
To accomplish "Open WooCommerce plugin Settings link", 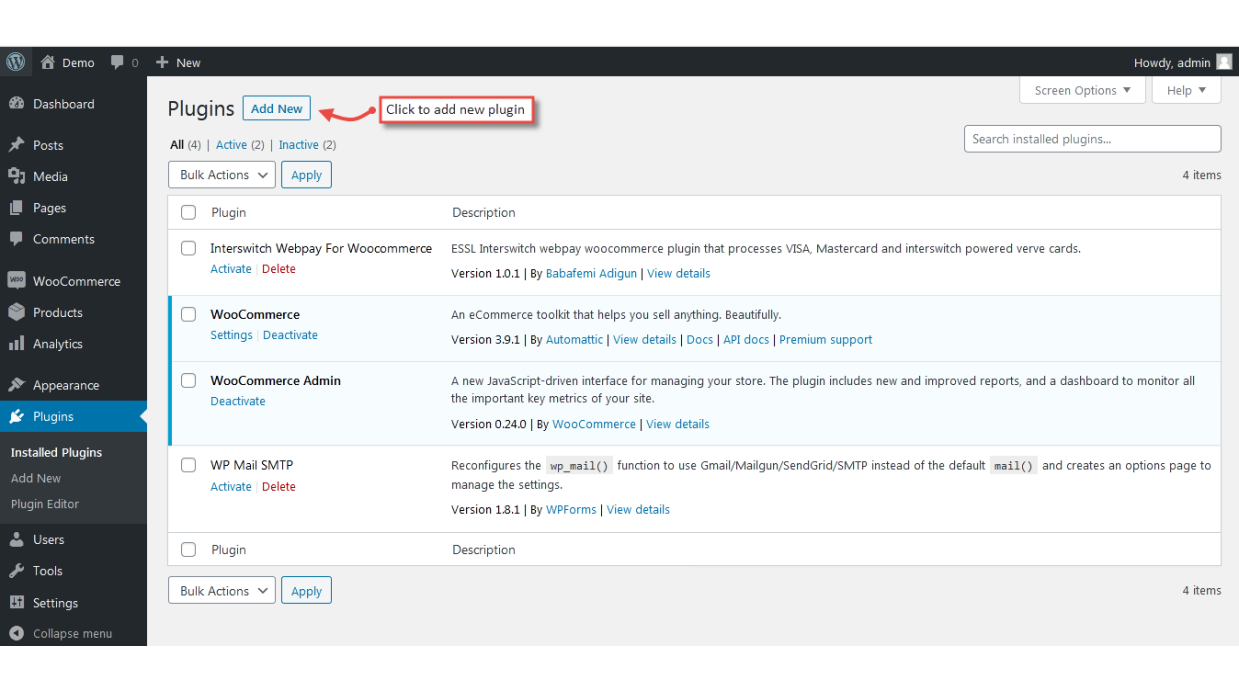I will (x=231, y=335).
